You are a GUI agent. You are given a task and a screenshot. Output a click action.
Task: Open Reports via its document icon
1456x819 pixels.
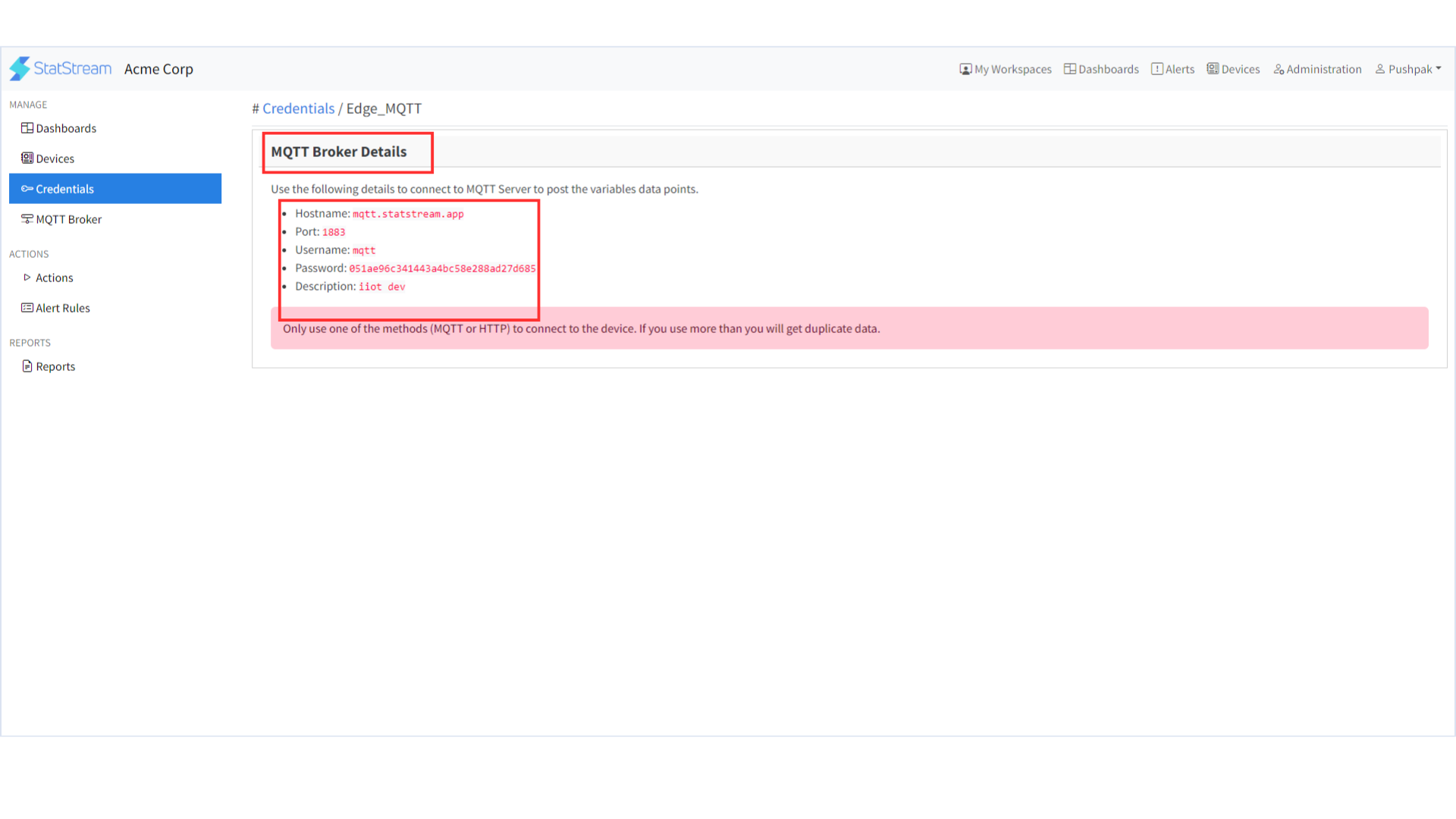pos(29,366)
